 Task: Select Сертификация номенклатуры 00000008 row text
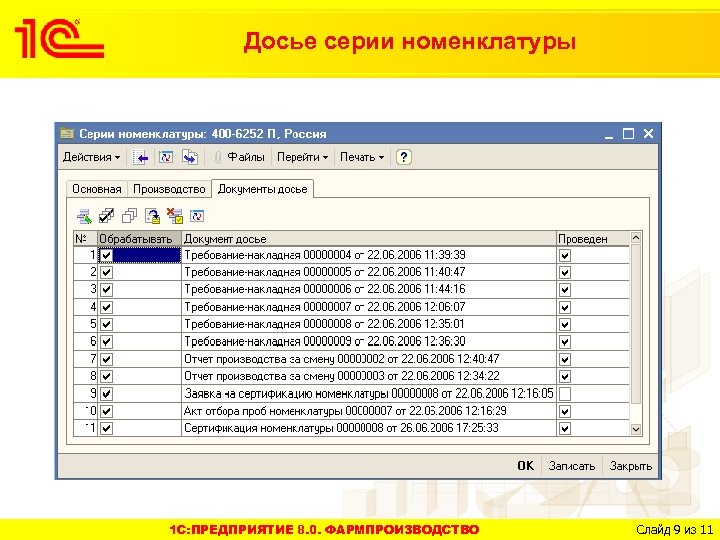pyautogui.click(x=341, y=428)
